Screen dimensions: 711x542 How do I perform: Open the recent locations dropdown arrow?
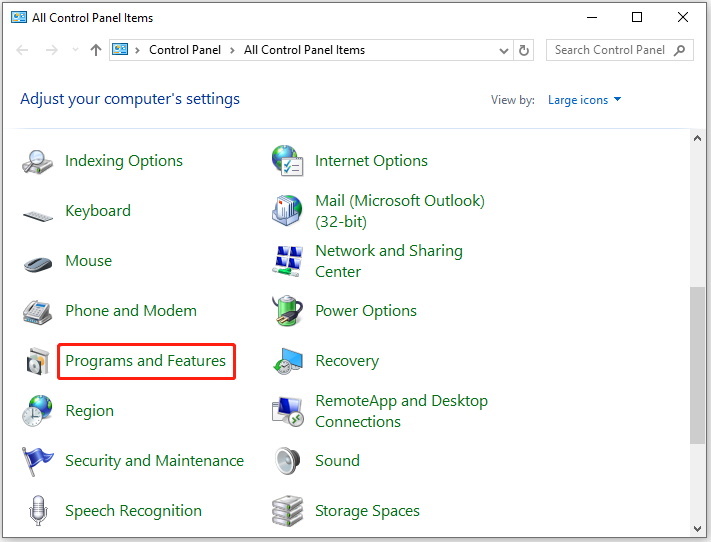click(75, 50)
